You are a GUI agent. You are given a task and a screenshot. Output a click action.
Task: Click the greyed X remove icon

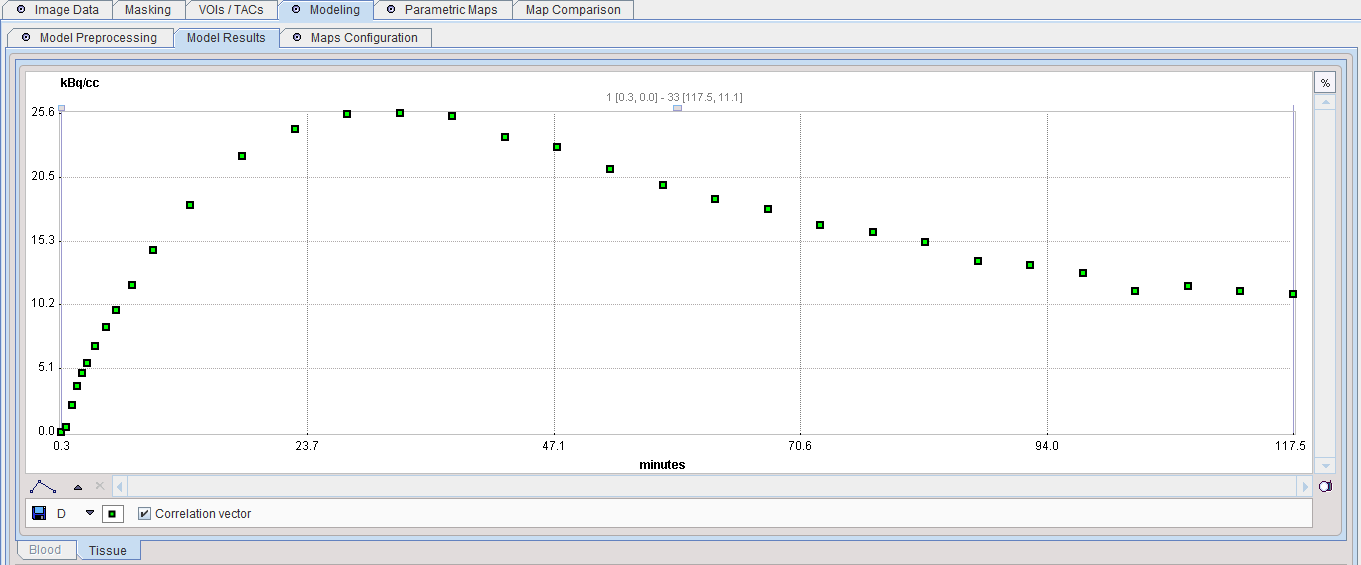point(99,486)
